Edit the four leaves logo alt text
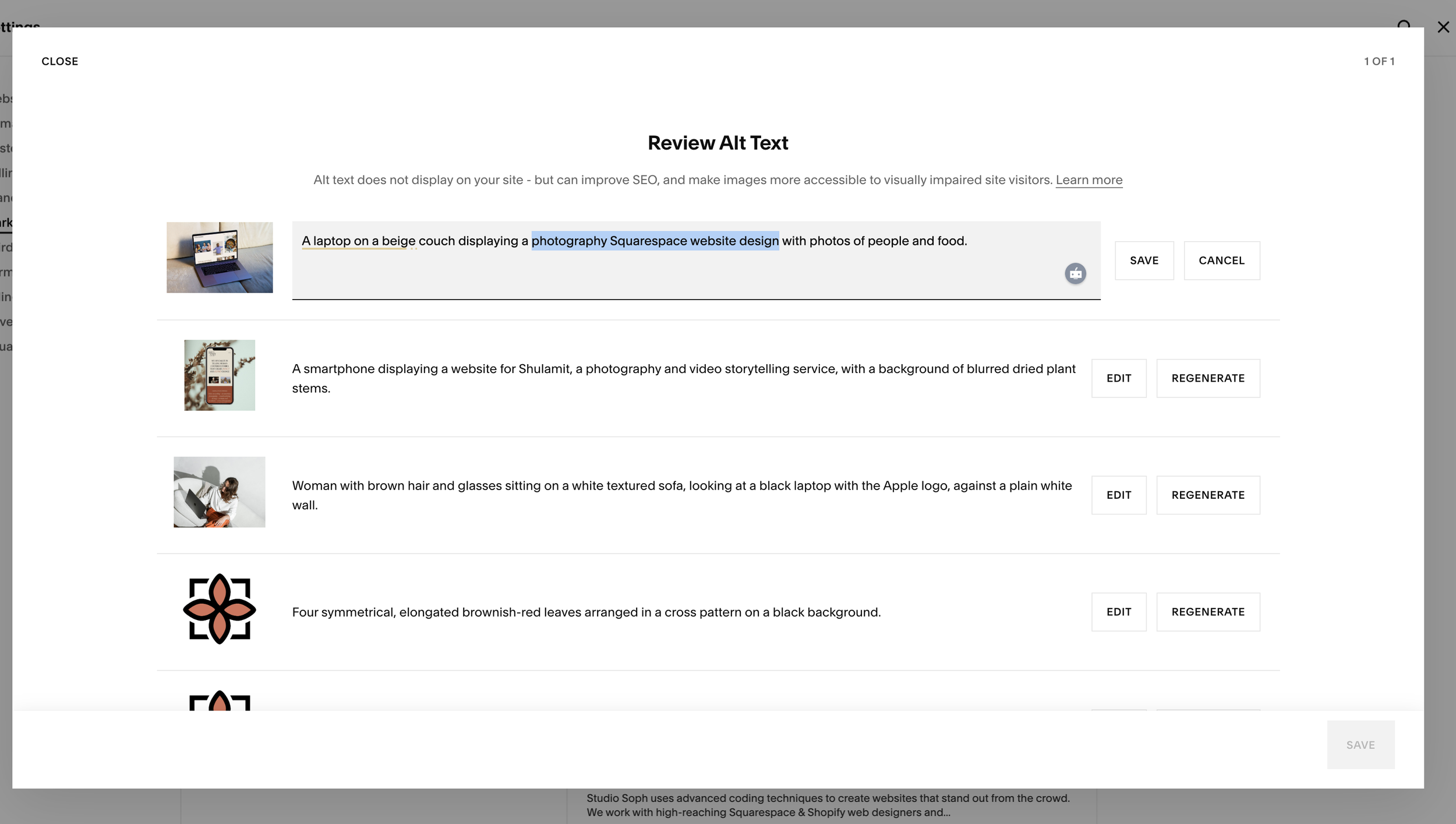Screen dimensions: 1456x824 [1118, 612]
